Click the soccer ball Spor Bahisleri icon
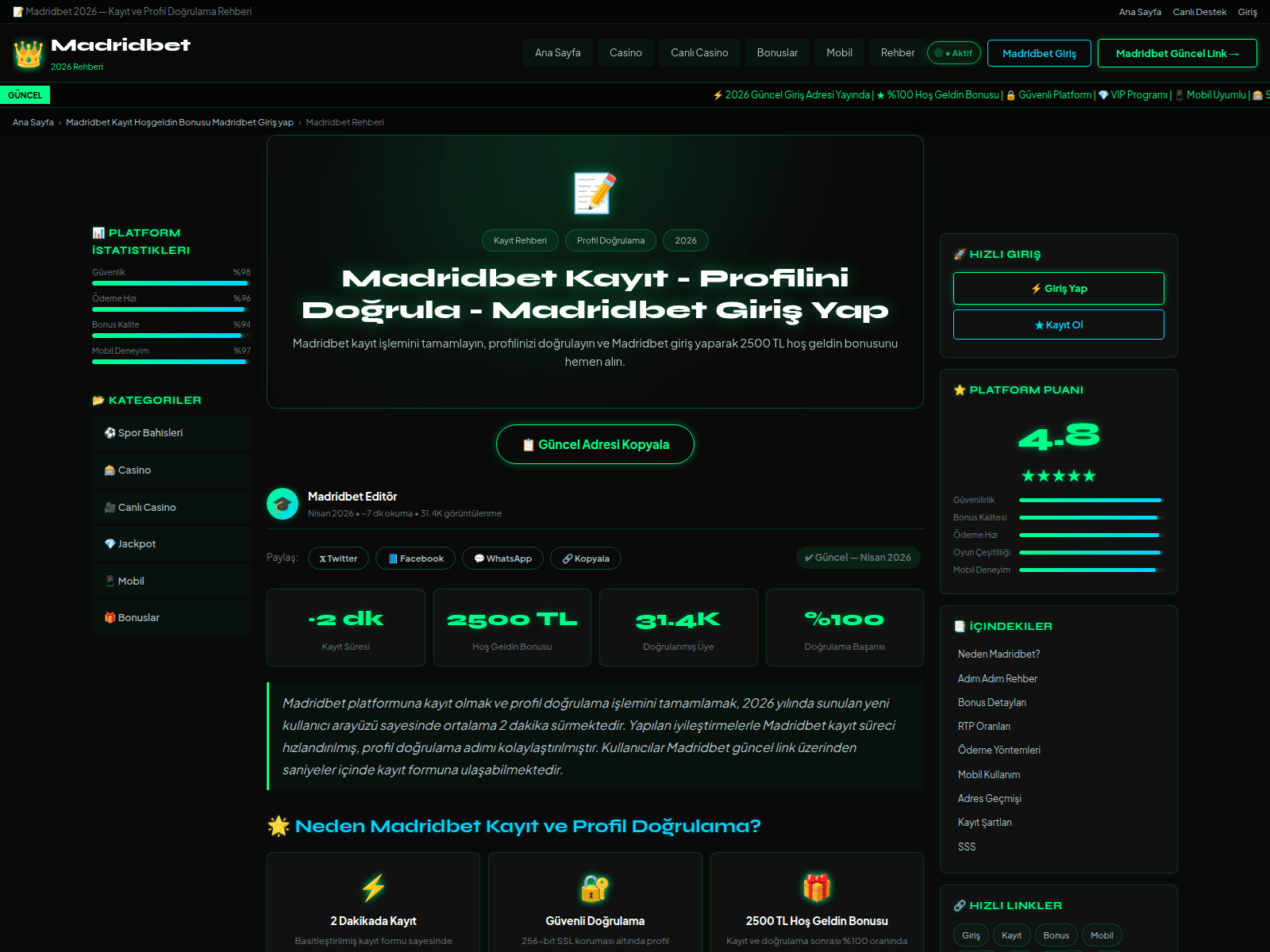 [110, 432]
